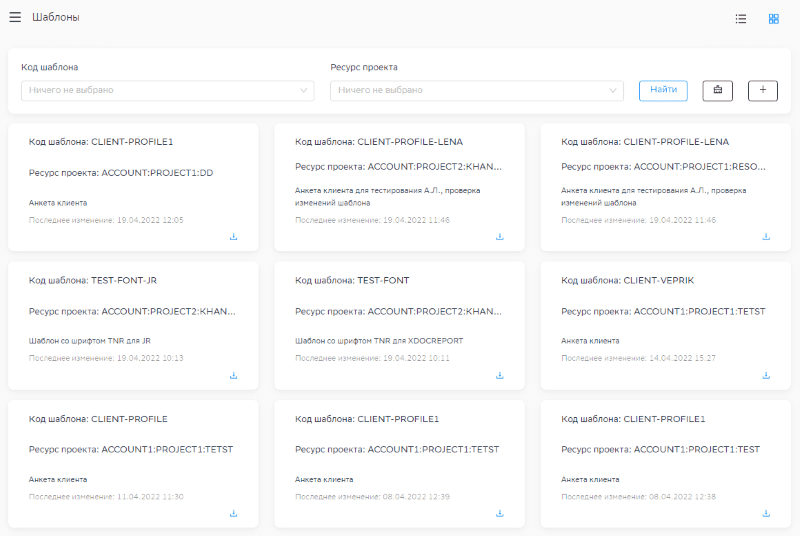Download the CLIENT-PROFILE template modified 11.04.2022
The image size is (800, 536).
click(x=233, y=514)
